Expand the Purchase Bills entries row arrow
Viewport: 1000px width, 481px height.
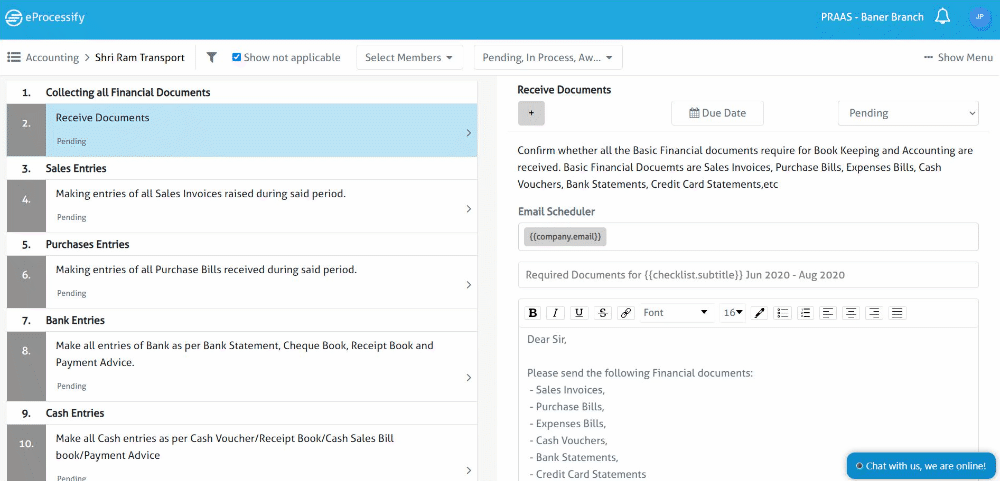(469, 285)
